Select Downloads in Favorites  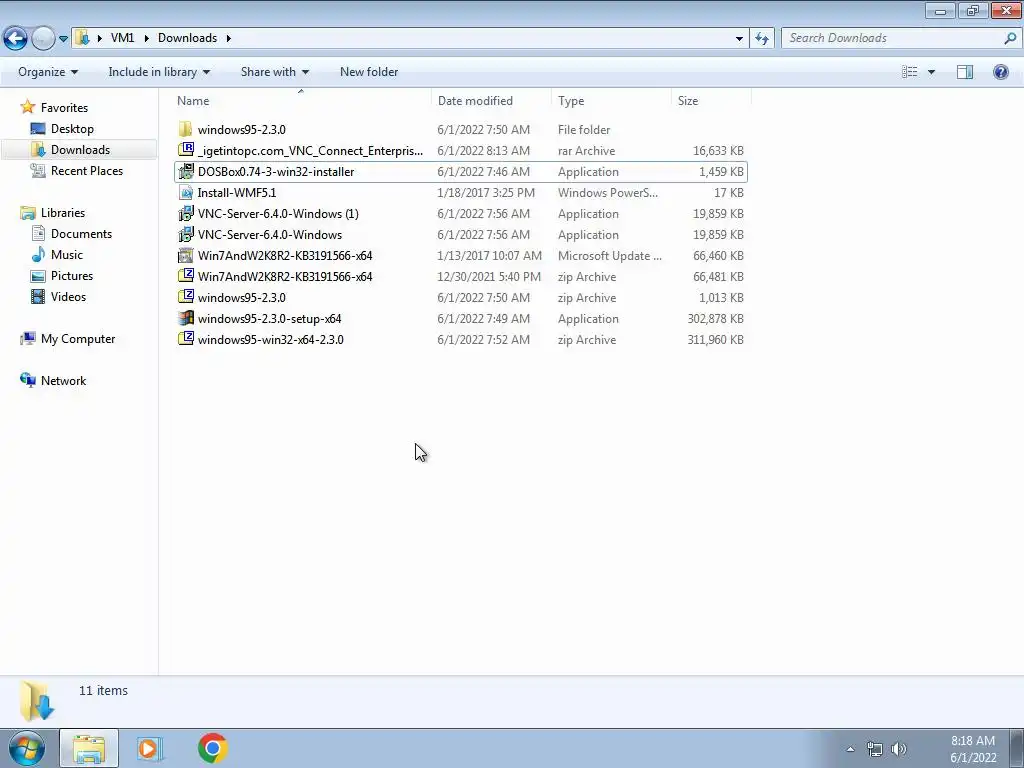pos(80,150)
